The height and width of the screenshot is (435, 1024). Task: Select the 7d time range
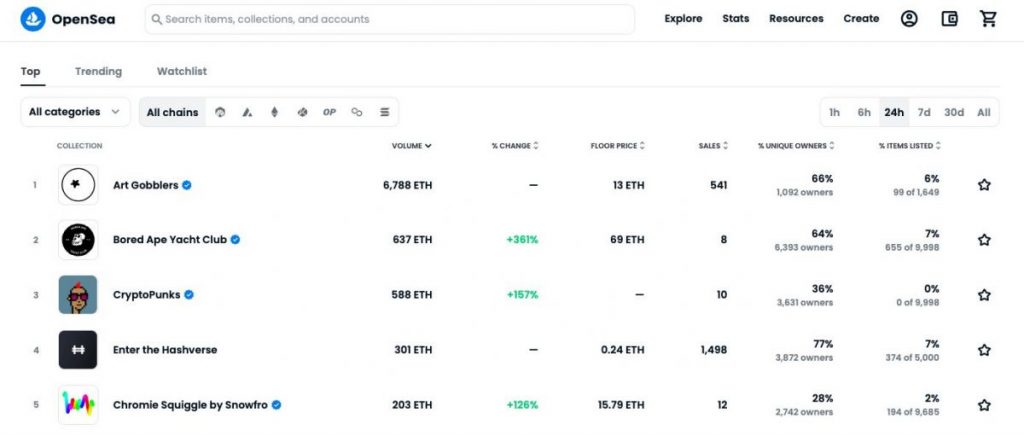coord(923,112)
